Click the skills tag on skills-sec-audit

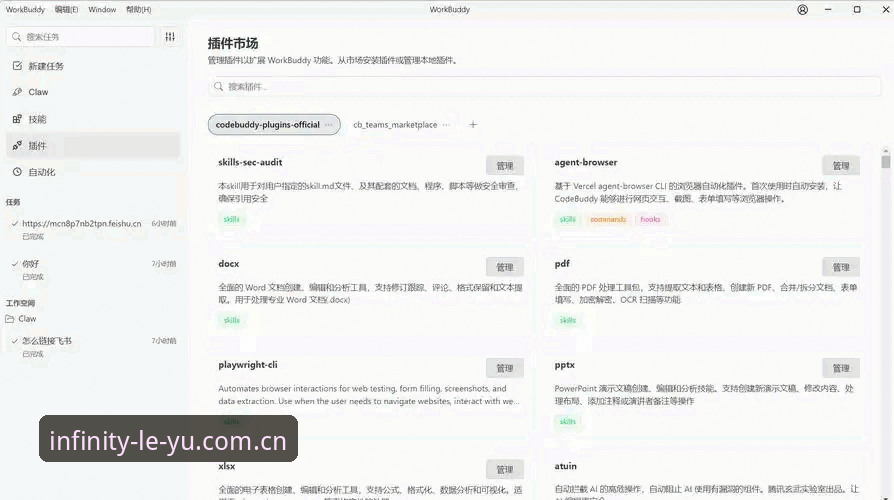(x=231, y=219)
